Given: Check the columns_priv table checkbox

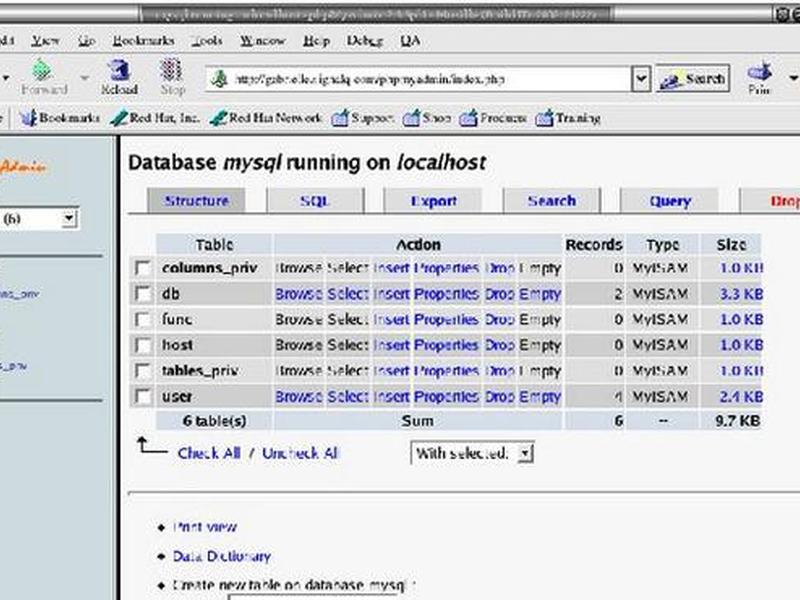Looking at the screenshot, I should [x=142, y=268].
